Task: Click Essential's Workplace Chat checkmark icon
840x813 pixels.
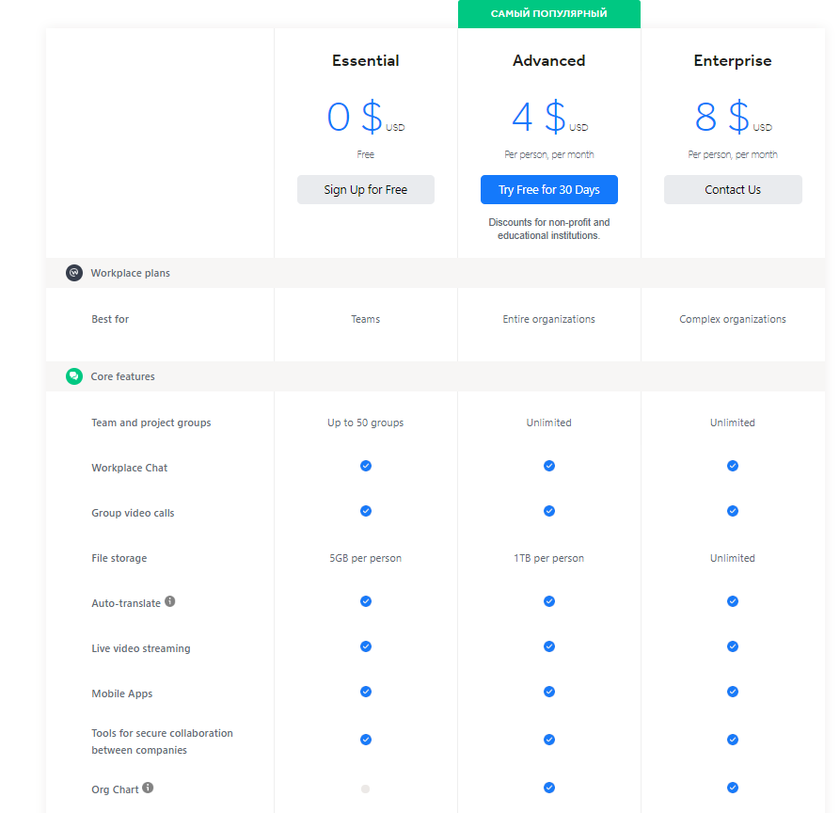Action: 366,466
